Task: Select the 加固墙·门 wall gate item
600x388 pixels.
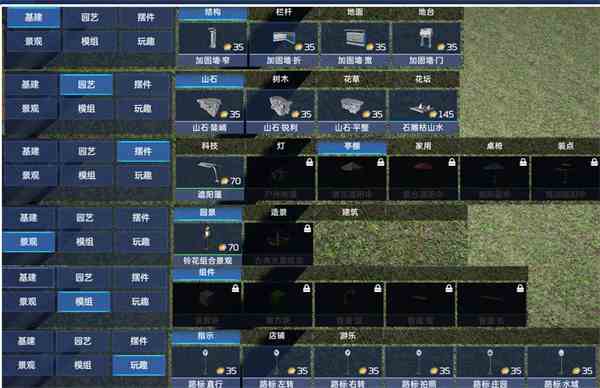Action: 426,44
